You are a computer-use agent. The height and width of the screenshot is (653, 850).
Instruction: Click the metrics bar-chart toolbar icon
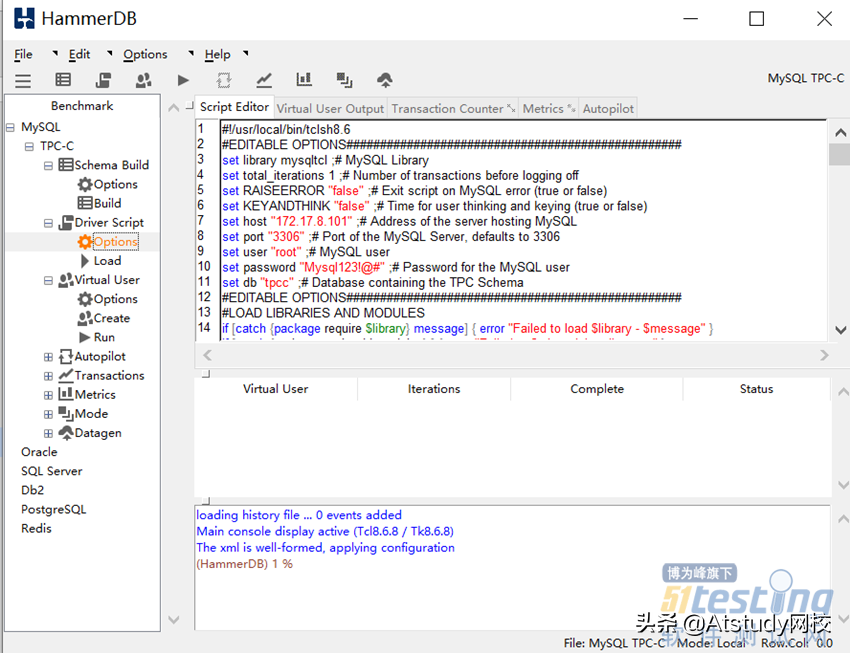click(x=304, y=80)
